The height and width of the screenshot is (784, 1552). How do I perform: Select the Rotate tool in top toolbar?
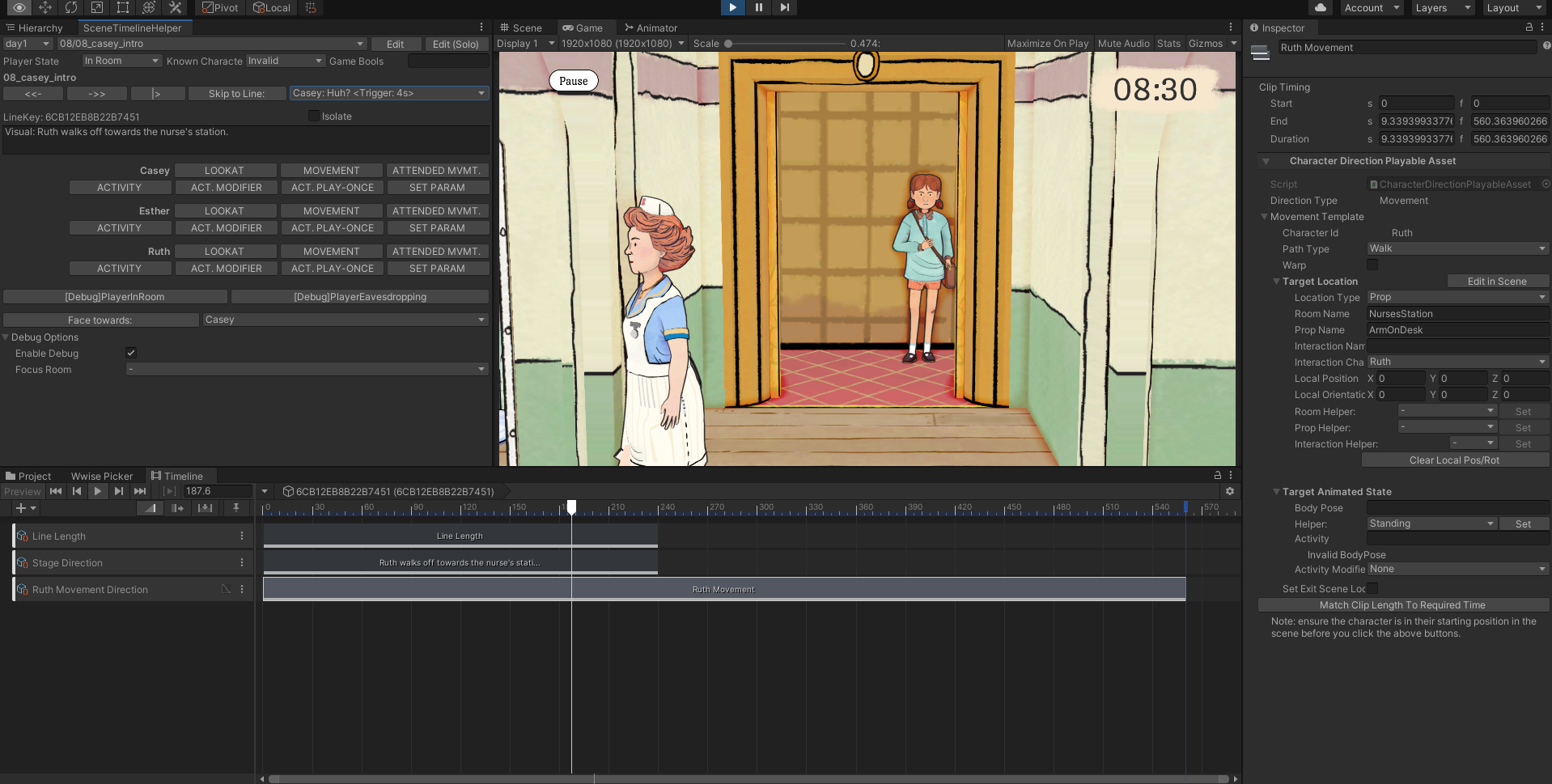pyautogui.click(x=70, y=7)
